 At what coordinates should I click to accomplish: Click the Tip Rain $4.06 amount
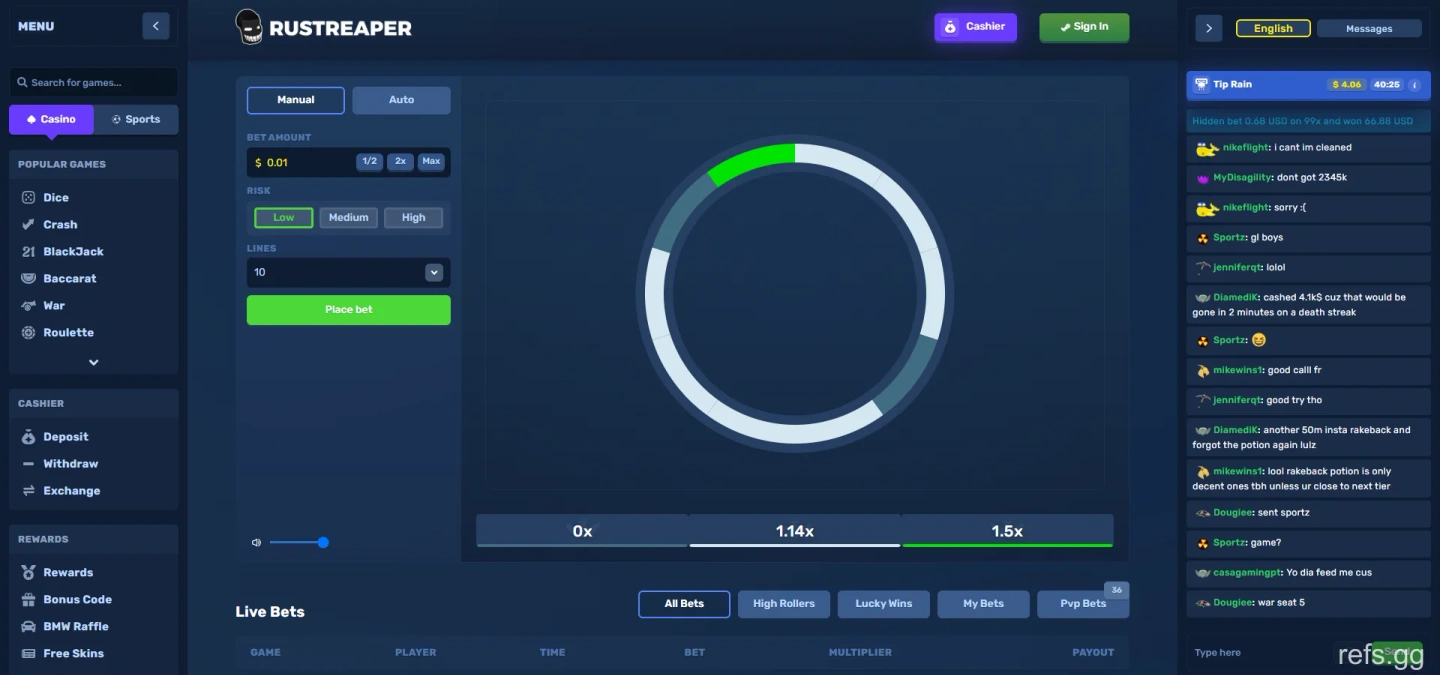1347,85
